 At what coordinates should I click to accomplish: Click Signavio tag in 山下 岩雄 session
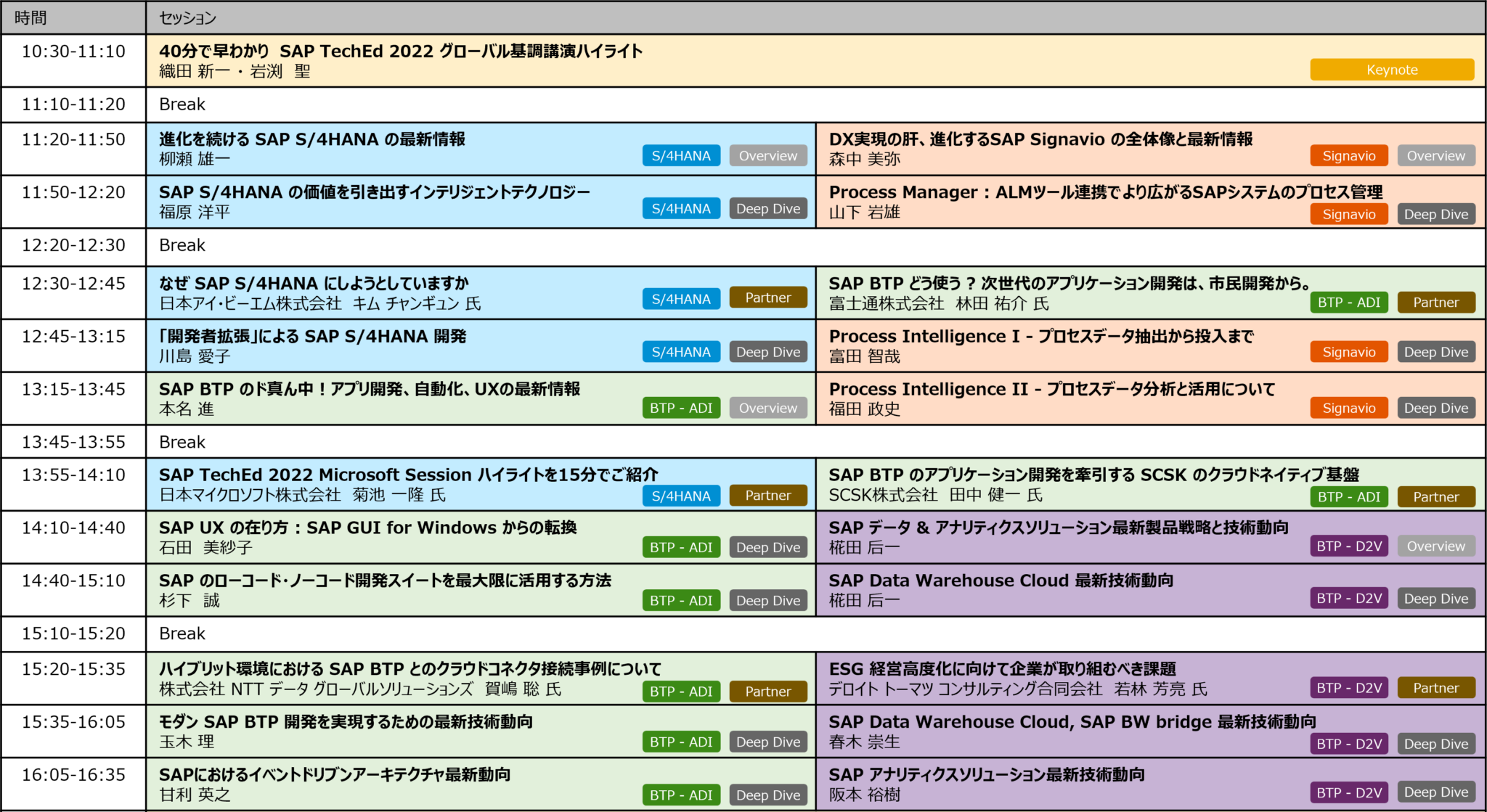[x=1349, y=214]
